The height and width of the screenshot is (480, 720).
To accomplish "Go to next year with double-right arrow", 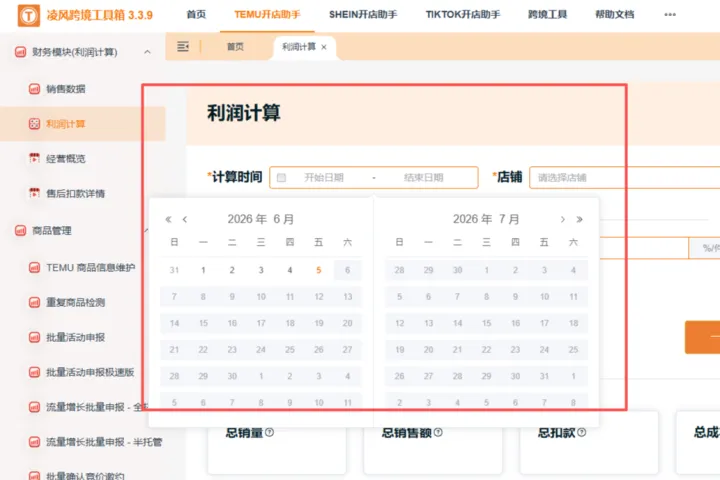I will (579, 219).
